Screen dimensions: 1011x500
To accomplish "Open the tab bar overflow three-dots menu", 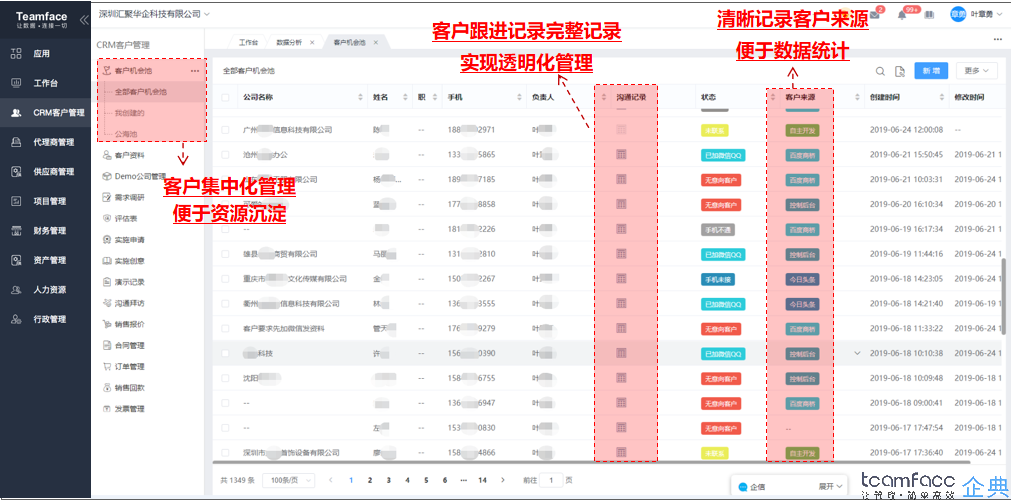I will [997, 40].
